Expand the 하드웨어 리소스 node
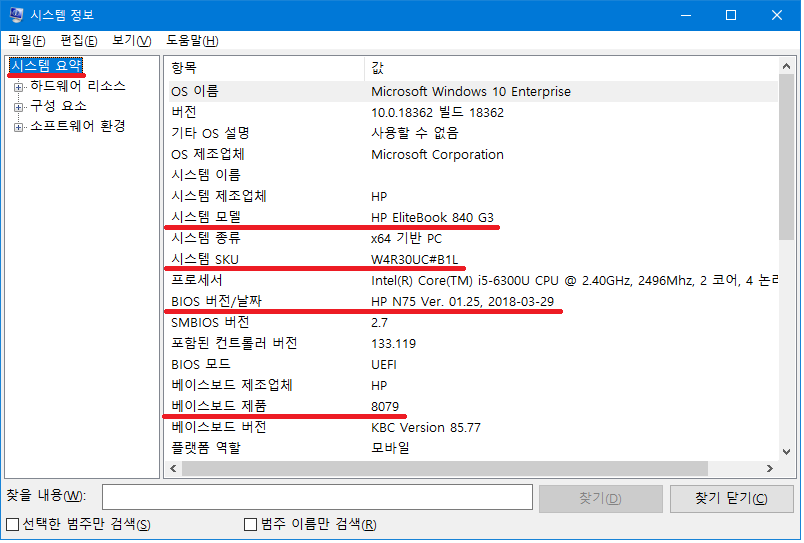Image resolution: width=804 pixels, height=543 pixels. pos(18,87)
